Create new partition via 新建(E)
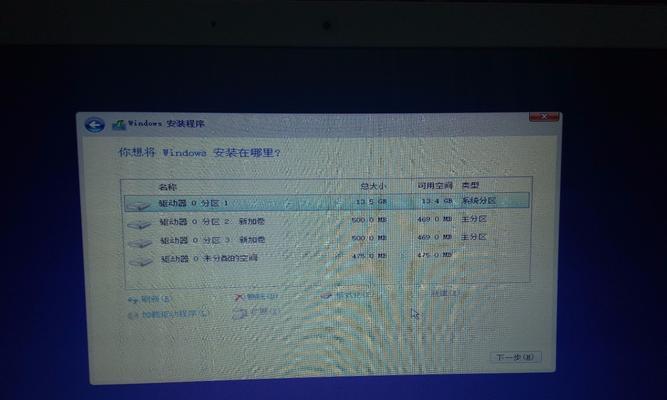 445,293
